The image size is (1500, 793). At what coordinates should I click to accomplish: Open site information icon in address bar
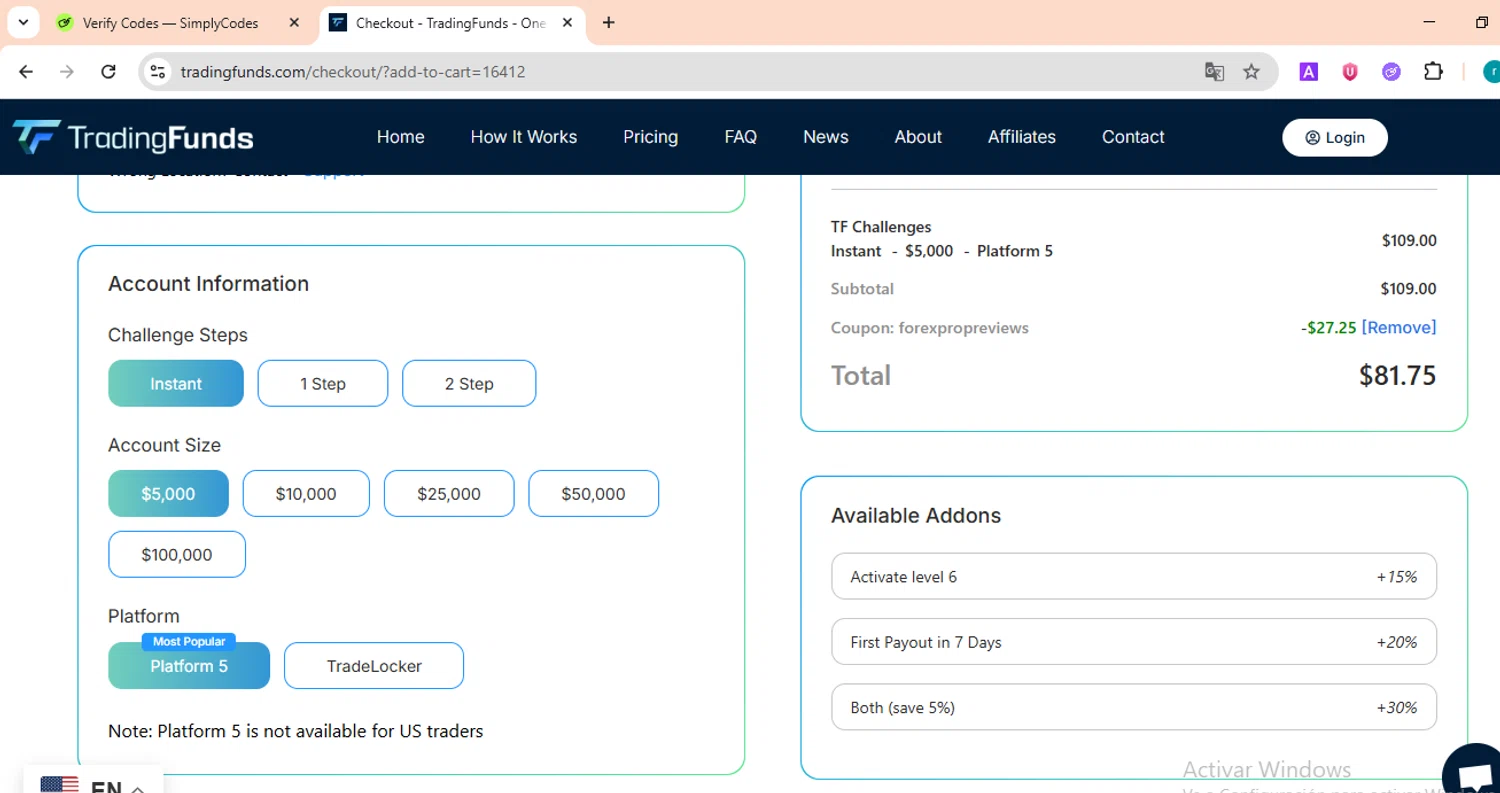[x=157, y=72]
